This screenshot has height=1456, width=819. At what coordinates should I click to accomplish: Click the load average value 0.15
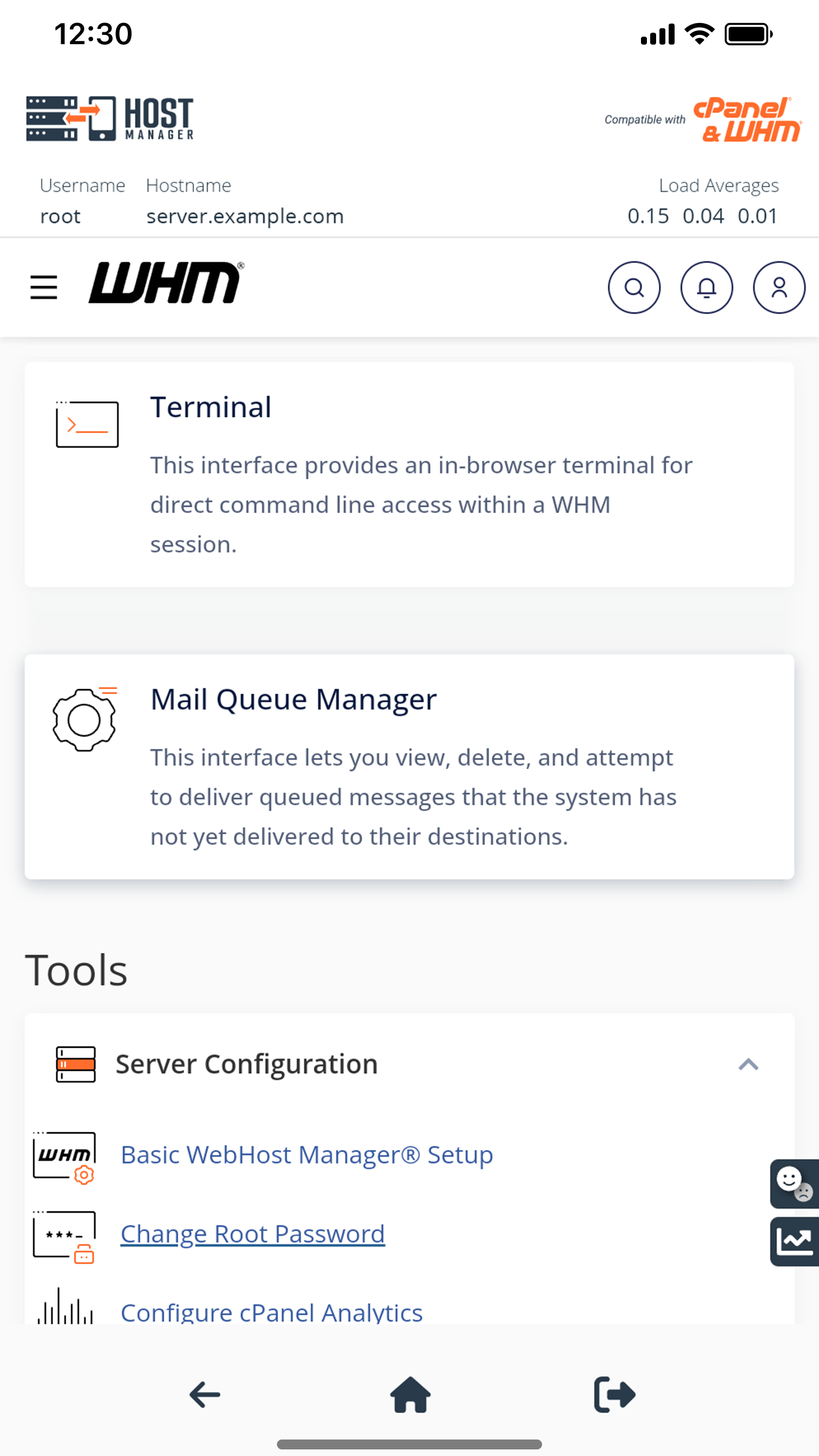point(648,216)
